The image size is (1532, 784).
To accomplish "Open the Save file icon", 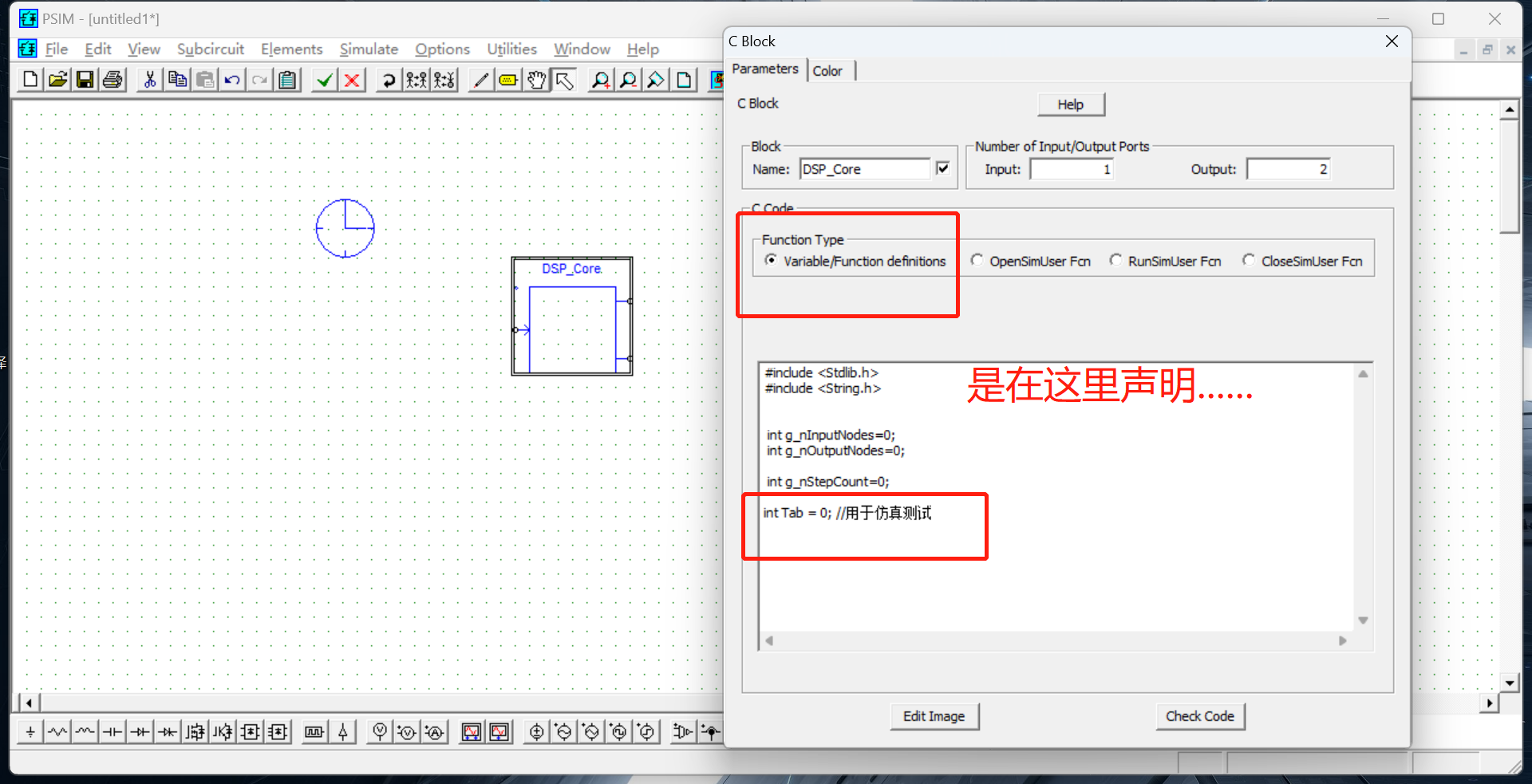I will click(85, 80).
